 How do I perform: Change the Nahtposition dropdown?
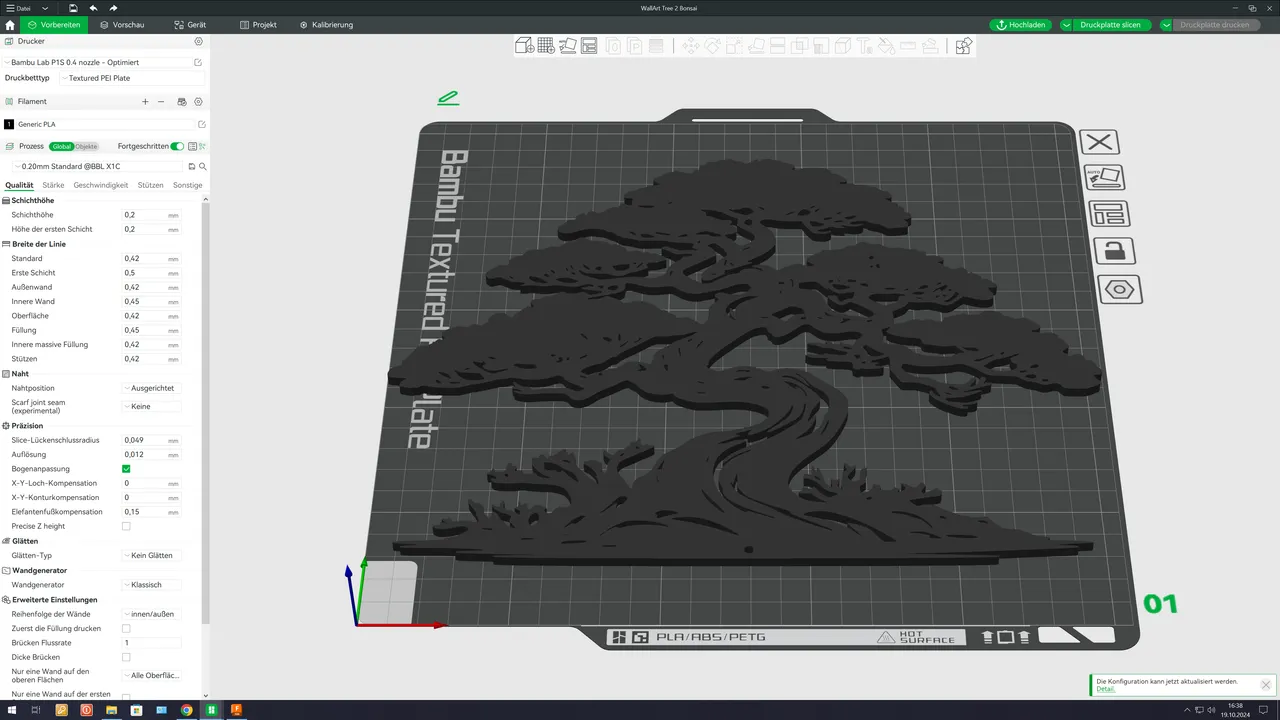pyautogui.click(x=152, y=388)
